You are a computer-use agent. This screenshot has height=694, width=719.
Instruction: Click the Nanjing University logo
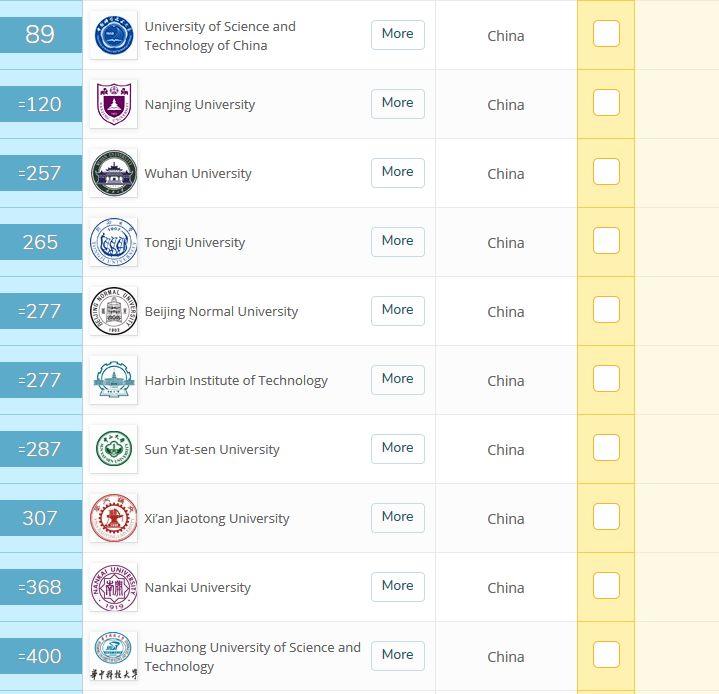pyautogui.click(x=113, y=105)
